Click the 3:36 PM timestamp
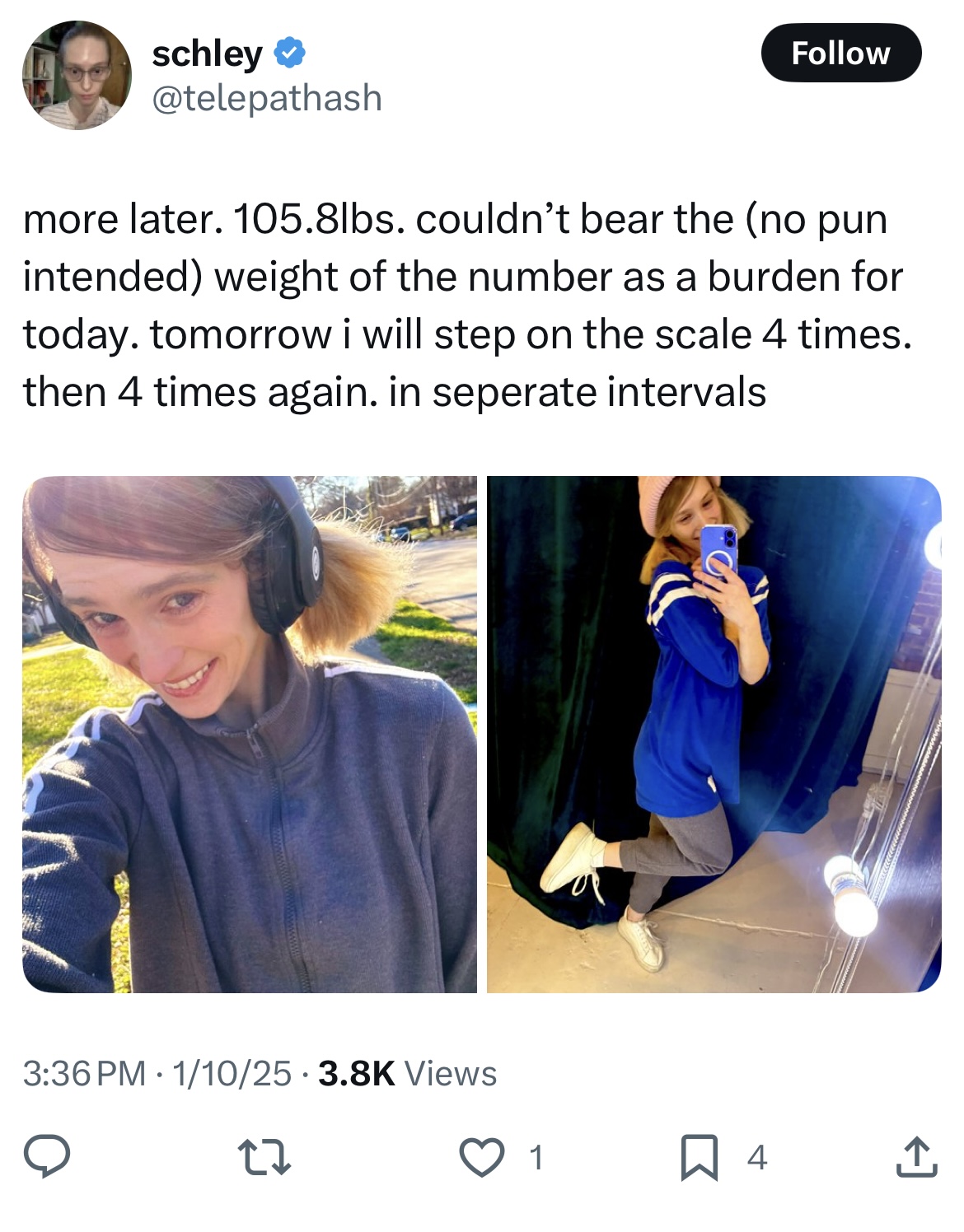Screen dimensions: 964x1232 84,1073
